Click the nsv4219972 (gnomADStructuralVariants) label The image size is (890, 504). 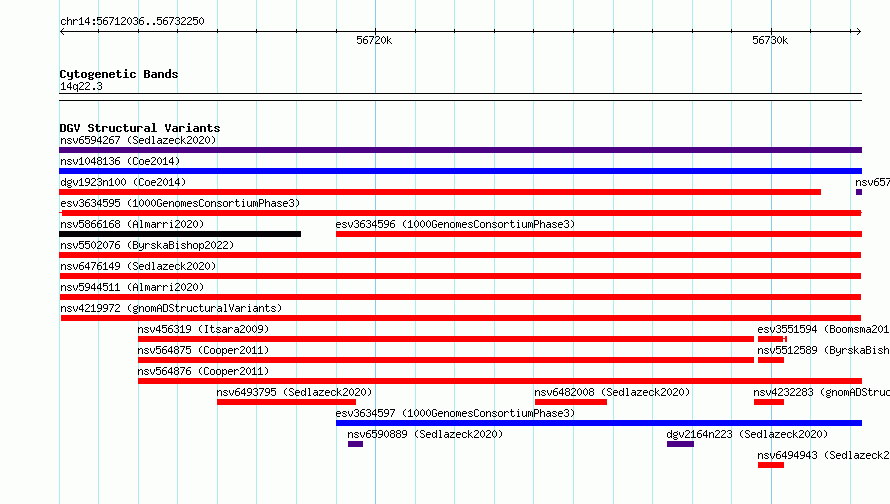[171, 308]
